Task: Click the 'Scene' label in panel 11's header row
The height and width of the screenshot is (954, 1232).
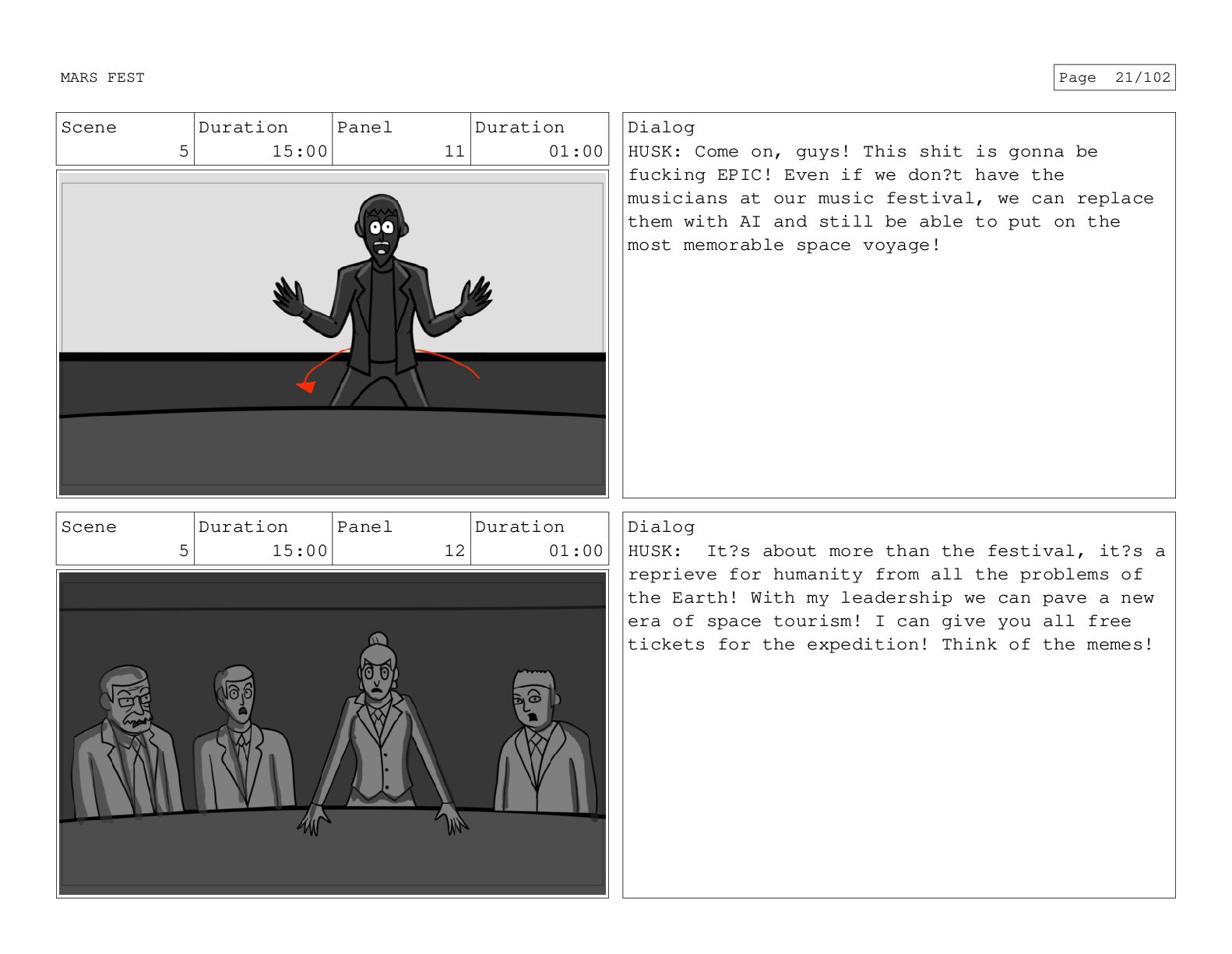Action: [89, 128]
